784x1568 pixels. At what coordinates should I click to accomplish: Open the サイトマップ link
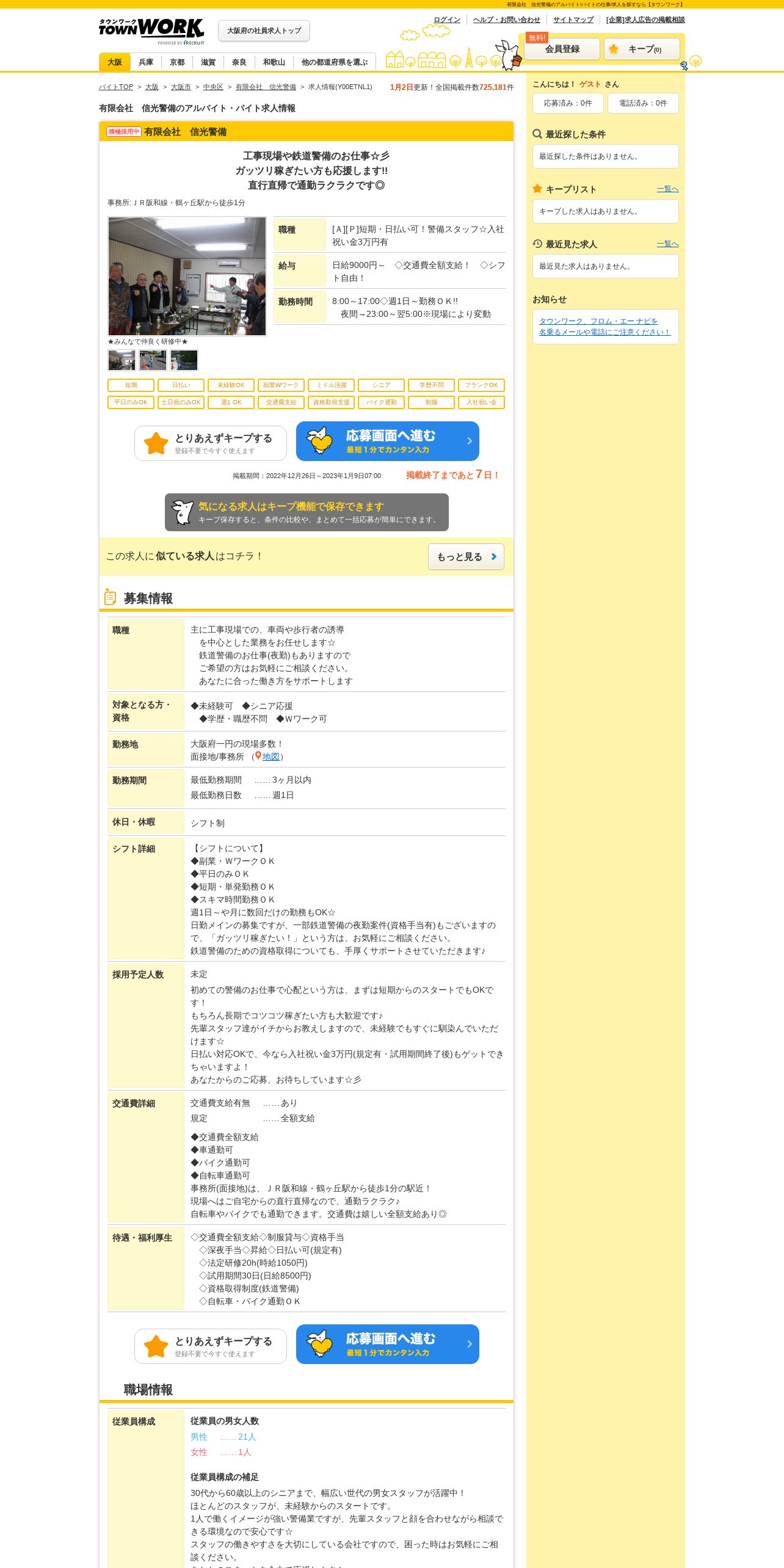pyautogui.click(x=573, y=20)
